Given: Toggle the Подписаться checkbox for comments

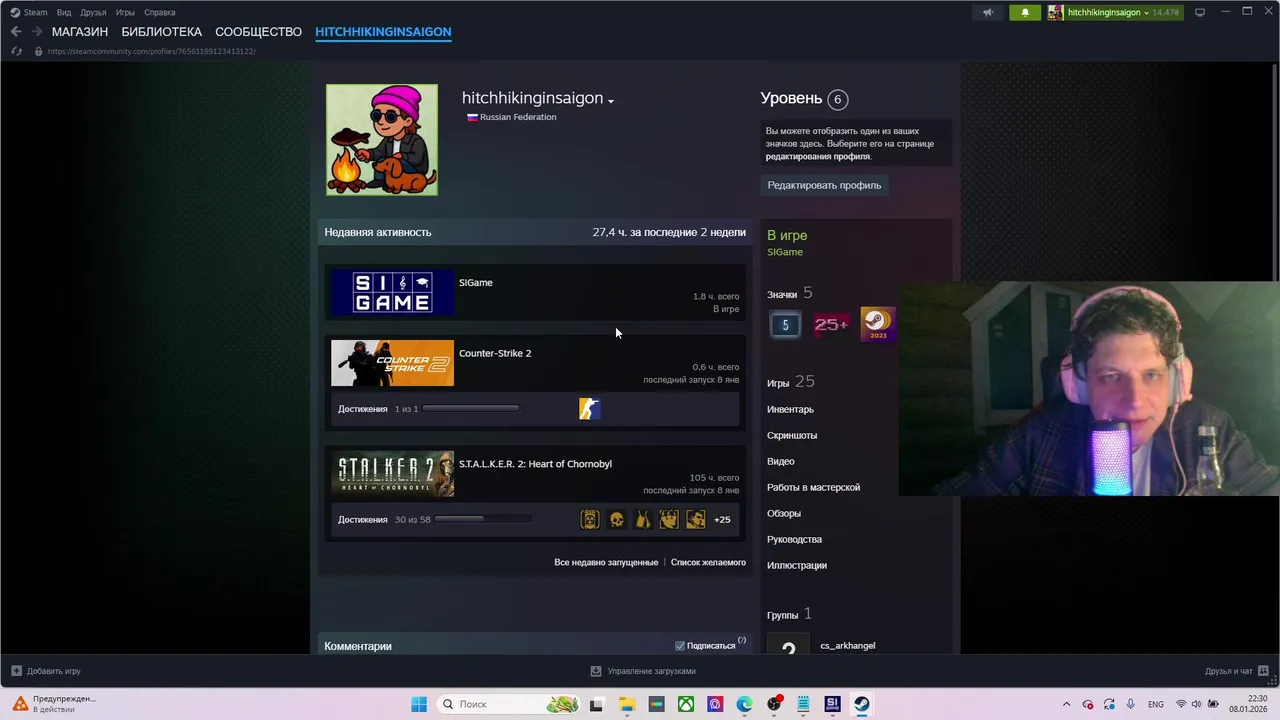Looking at the screenshot, I should 680,646.
